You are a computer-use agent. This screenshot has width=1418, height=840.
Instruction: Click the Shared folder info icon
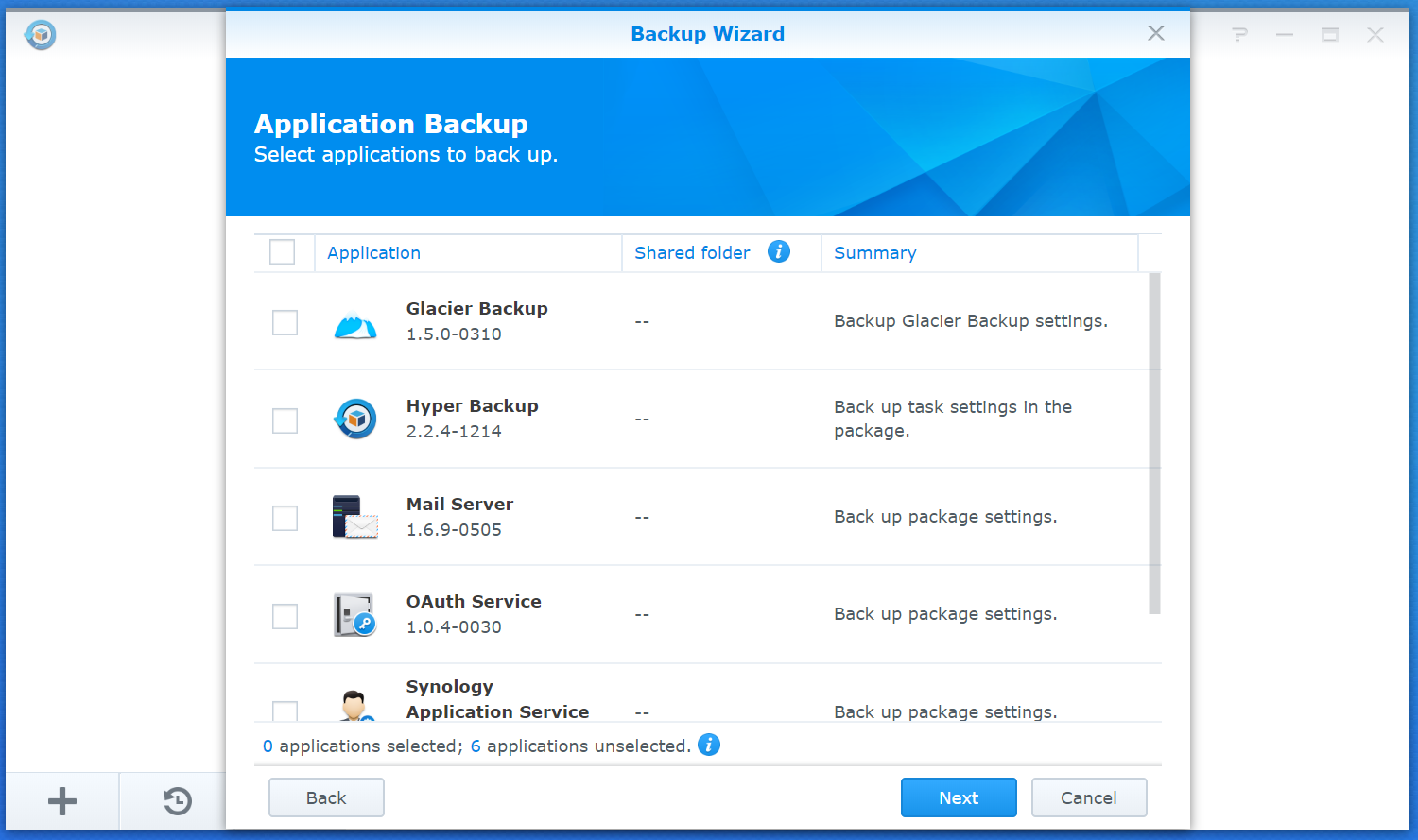779,251
